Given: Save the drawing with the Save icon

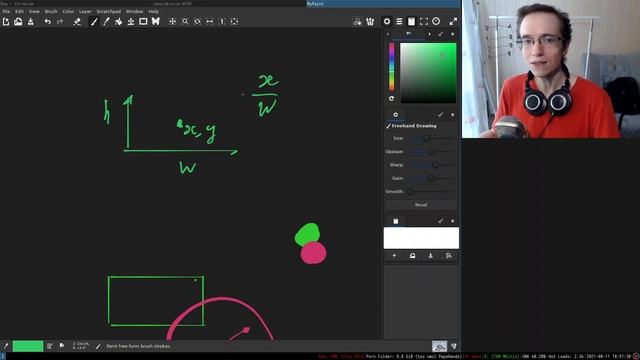Looking at the screenshot, I should click(31, 22).
